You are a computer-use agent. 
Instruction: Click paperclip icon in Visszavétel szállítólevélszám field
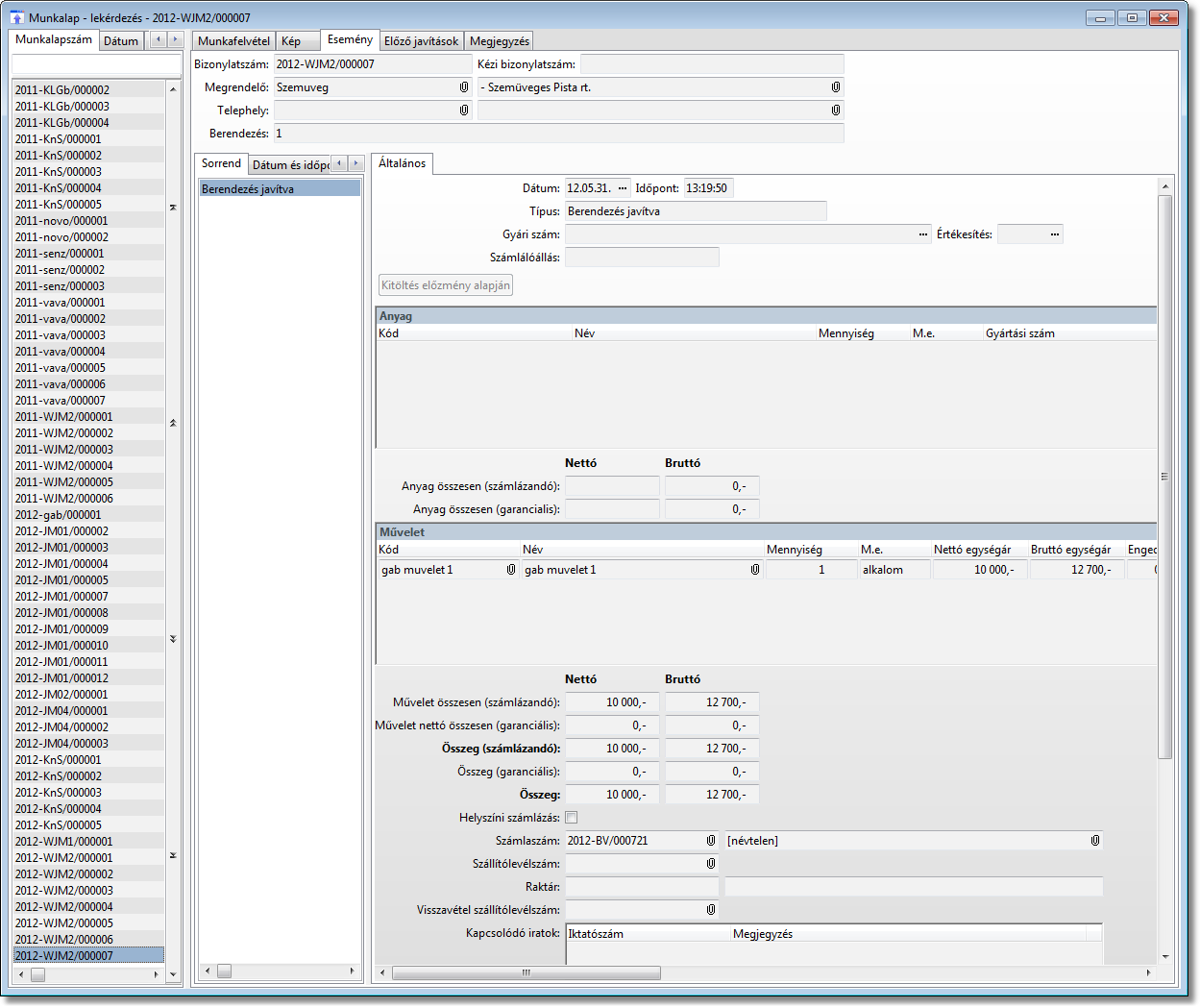711,910
